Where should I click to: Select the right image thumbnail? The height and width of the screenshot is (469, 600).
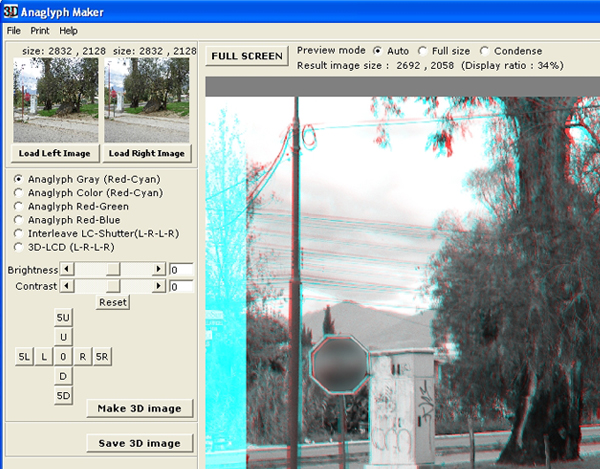pyautogui.click(x=147, y=100)
